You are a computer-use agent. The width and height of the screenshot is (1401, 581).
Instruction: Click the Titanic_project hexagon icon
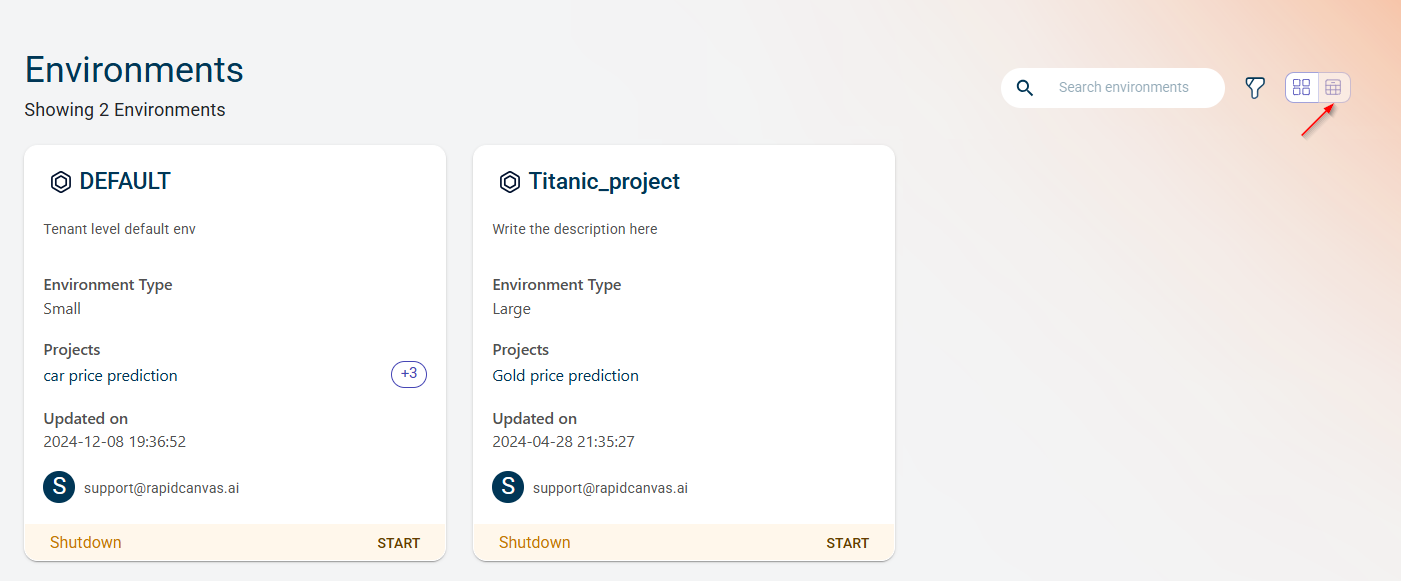click(510, 182)
